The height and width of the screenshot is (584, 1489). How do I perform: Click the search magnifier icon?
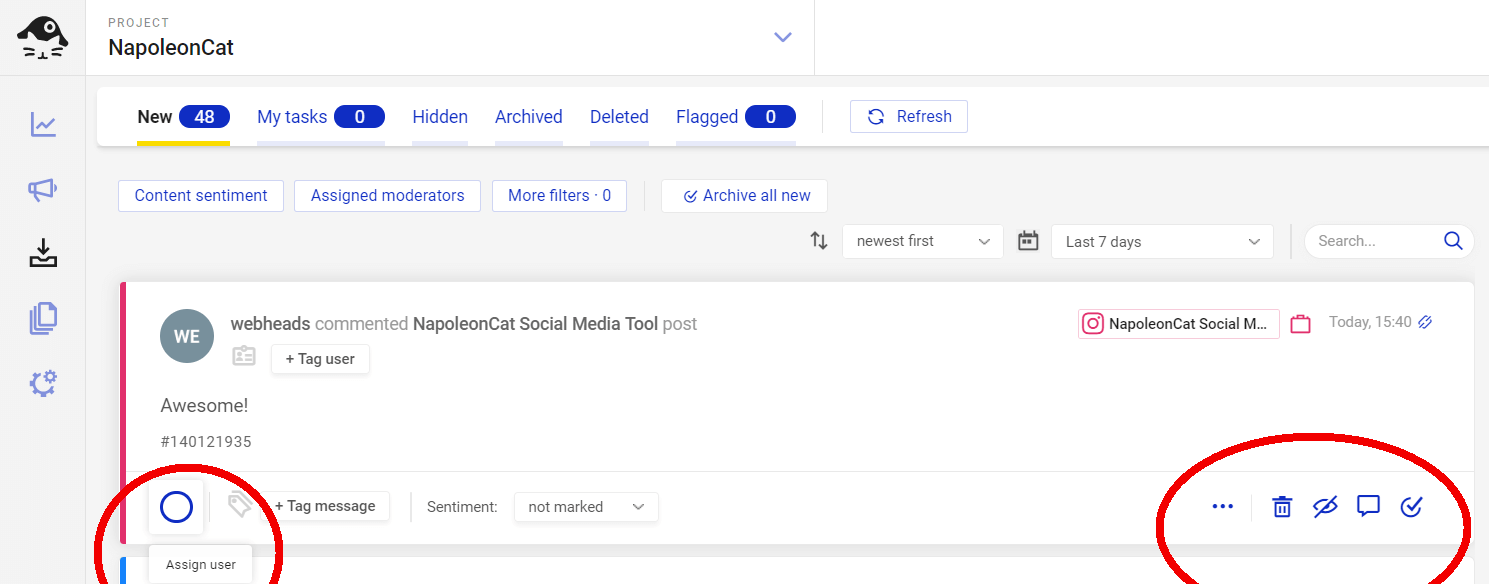coord(1453,241)
